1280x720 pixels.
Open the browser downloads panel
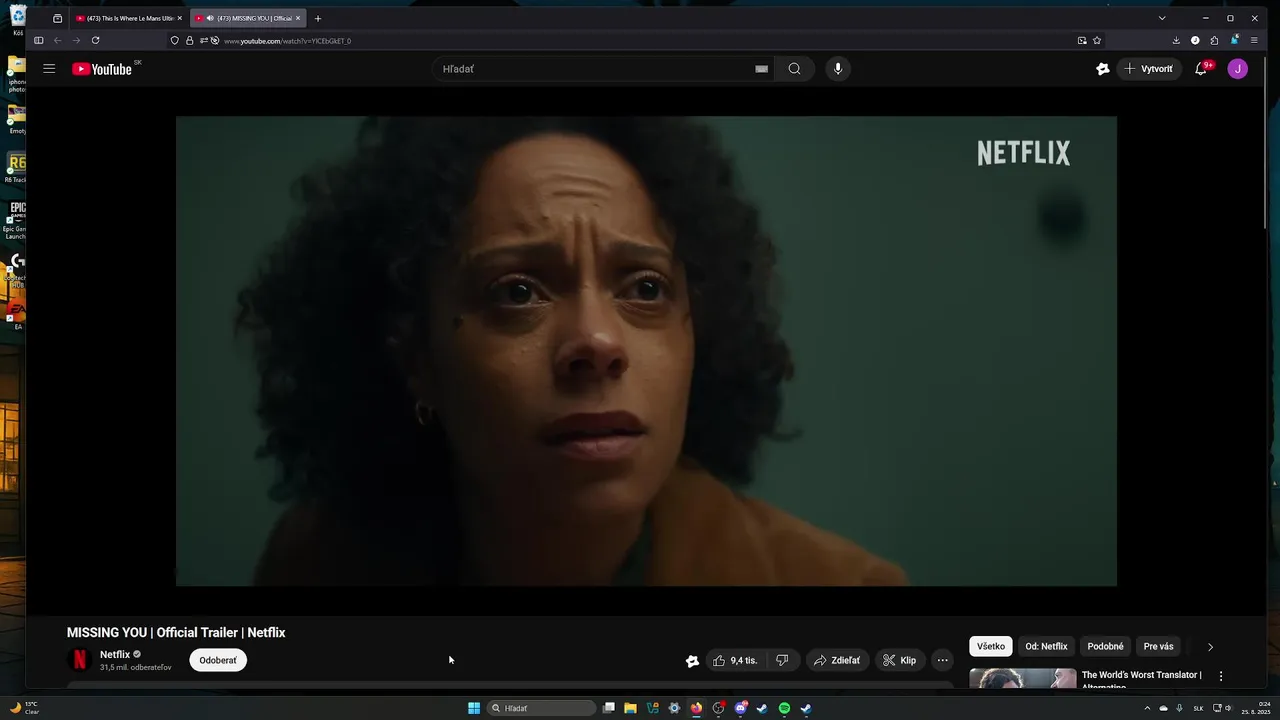pos(1176,40)
